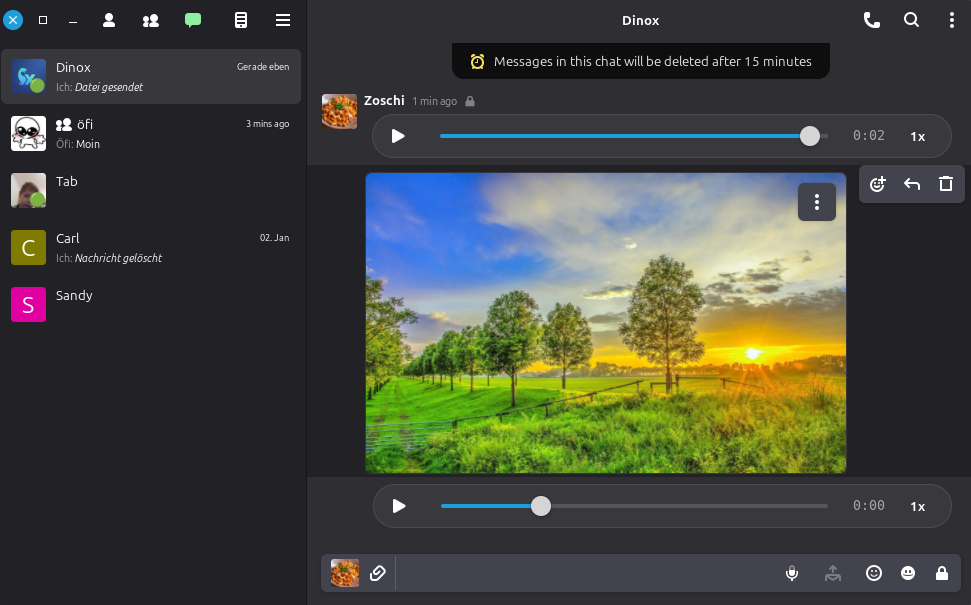The height and width of the screenshot is (605, 971).
Task: Open the öfi group chat
Action: point(151,134)
